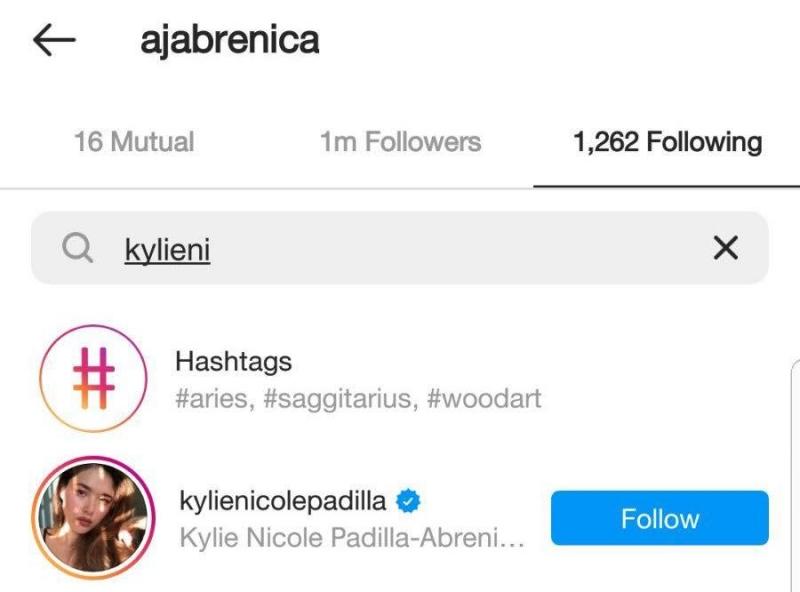Go back using the left arrow
This screenshot has height=592, width=800.
pyautogui.click(x=54, y=40)
